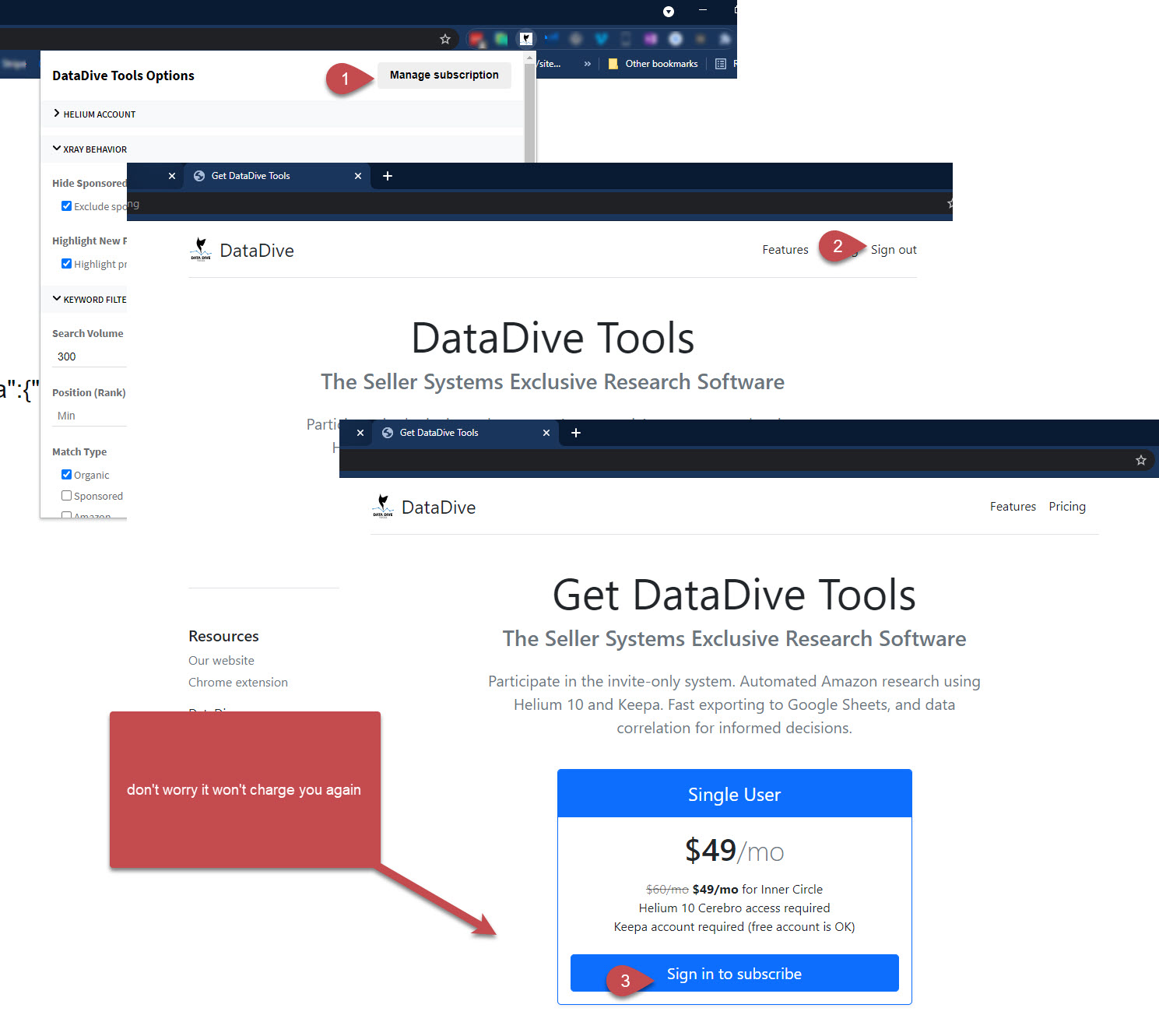
Task: Click the globe favicon on the middle window tab
Action: point(199,176)
